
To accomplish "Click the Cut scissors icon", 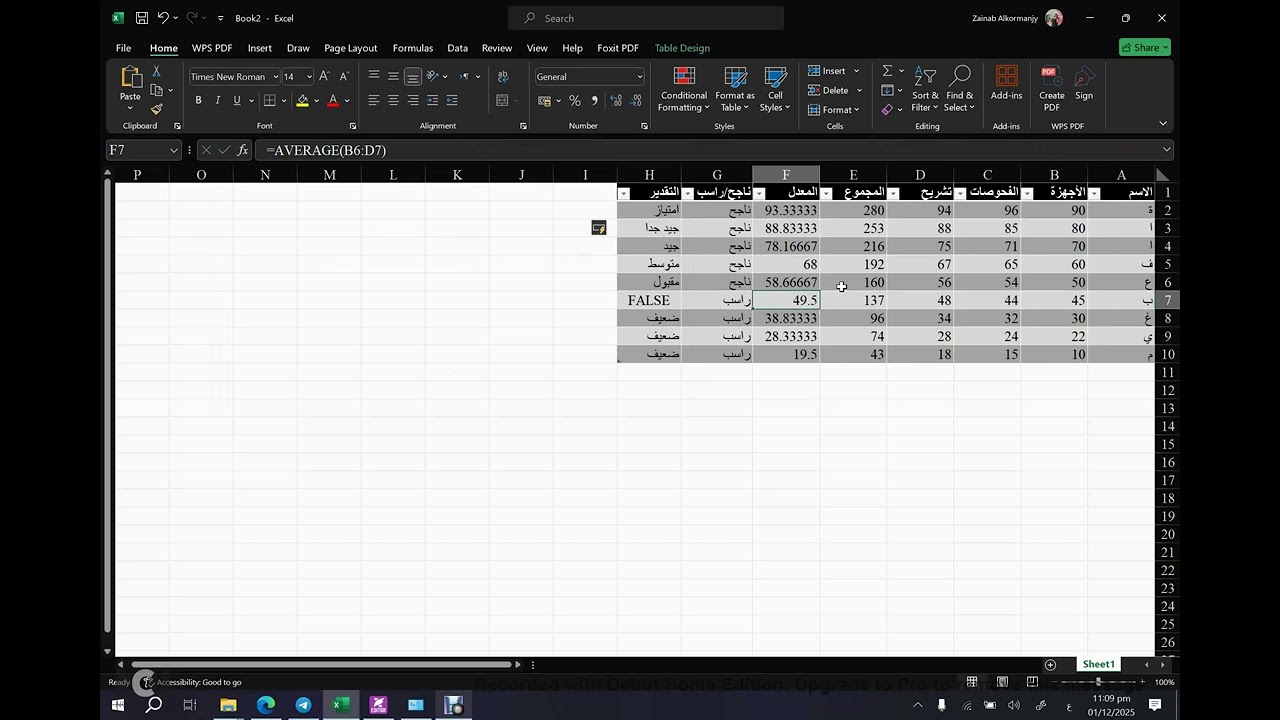I will 156,71.
